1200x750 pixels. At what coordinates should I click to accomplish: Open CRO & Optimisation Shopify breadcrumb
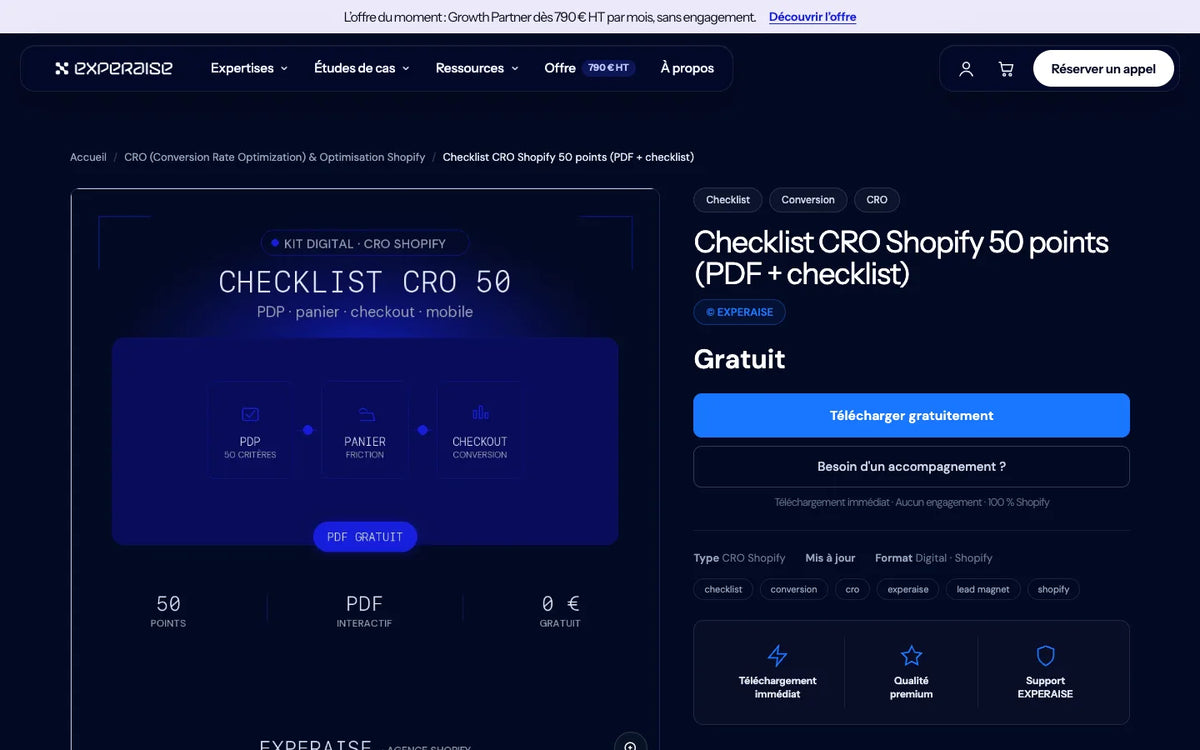click(x=274, y=157)
